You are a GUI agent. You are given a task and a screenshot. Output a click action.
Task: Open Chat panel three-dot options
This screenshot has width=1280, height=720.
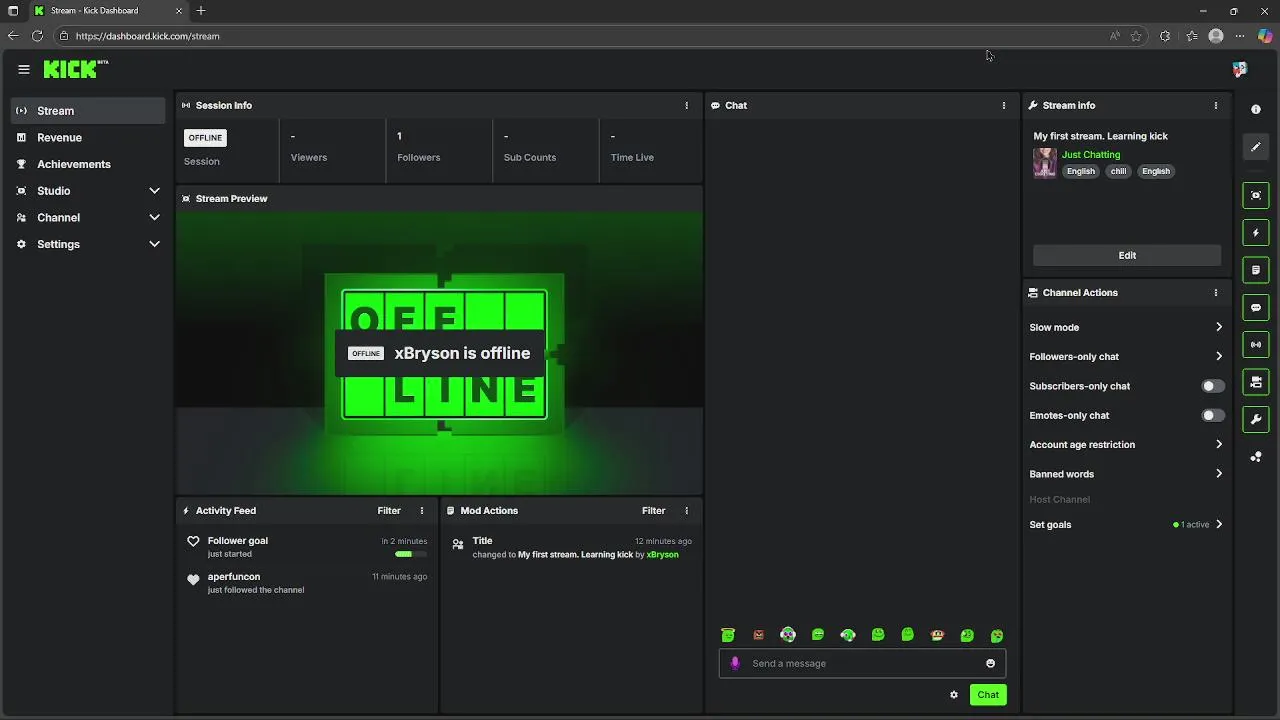click(1004, 105)
